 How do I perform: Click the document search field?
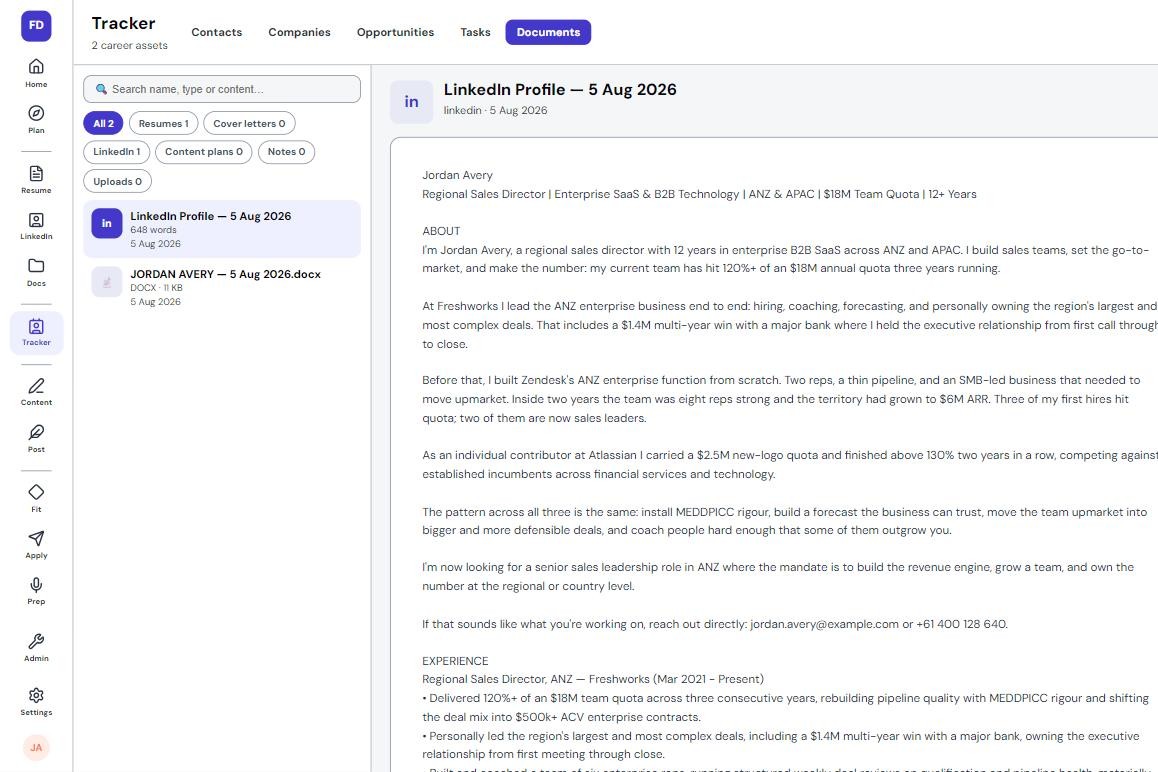[222, 89]
